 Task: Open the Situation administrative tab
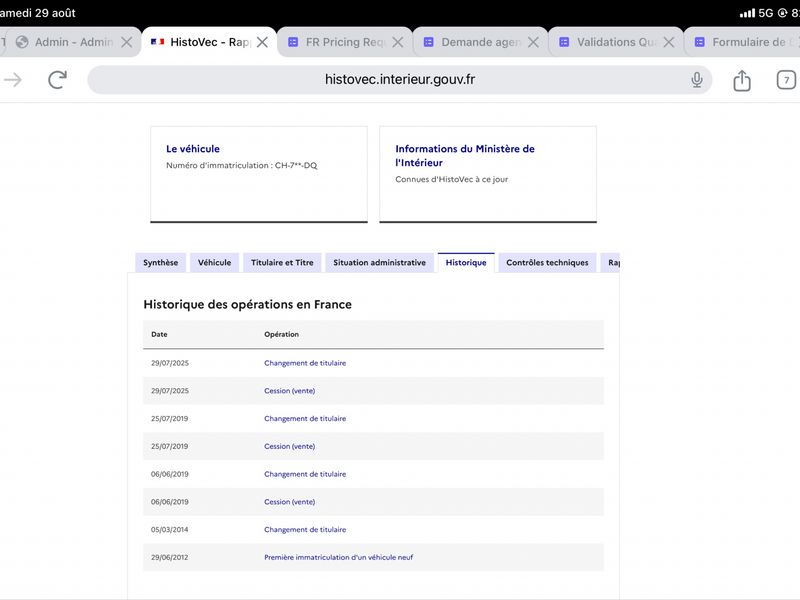point(380,263)
